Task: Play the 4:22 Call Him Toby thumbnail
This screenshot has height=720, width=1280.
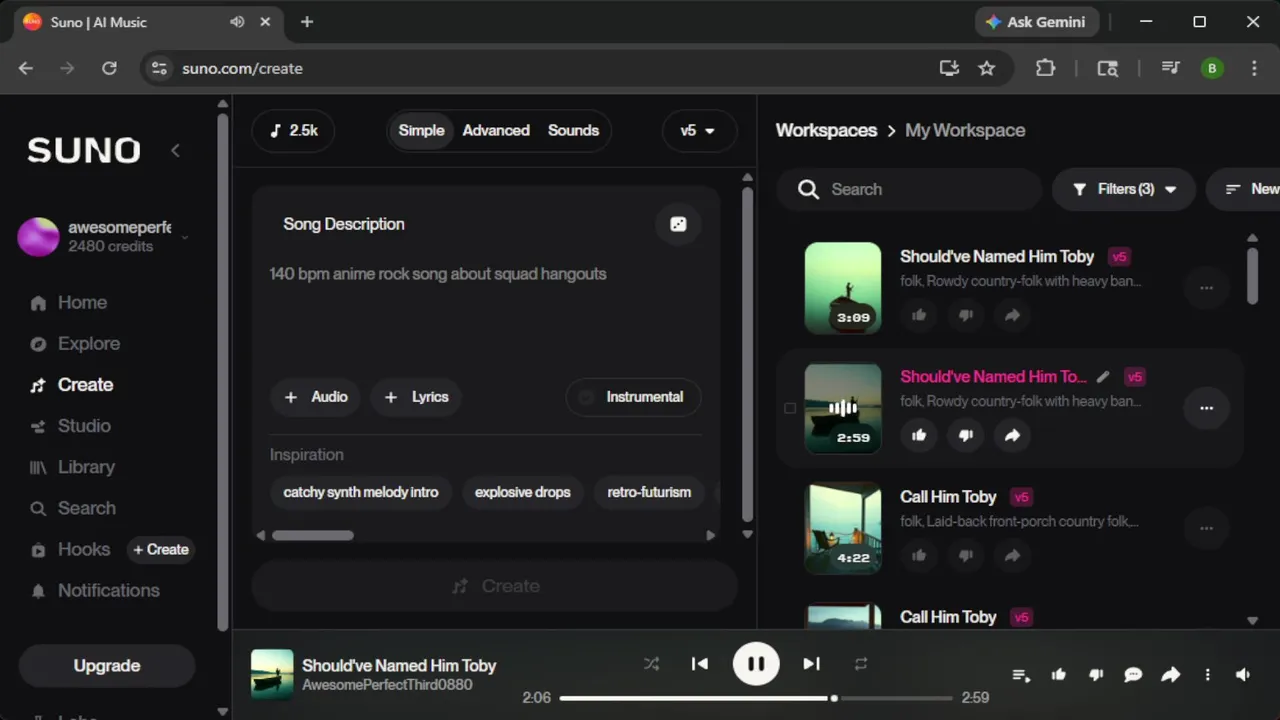Action: (x=843, y=528)
